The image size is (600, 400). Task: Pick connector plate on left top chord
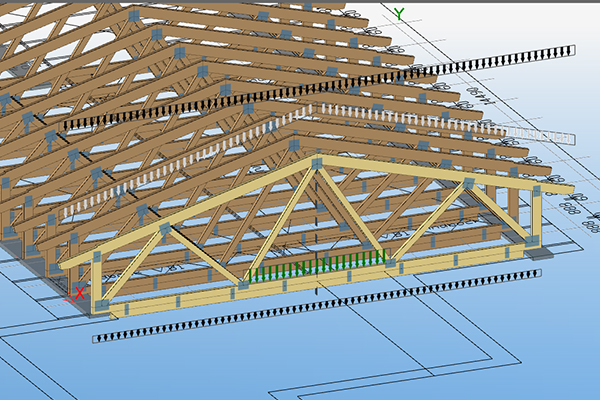tap(165, 231)
